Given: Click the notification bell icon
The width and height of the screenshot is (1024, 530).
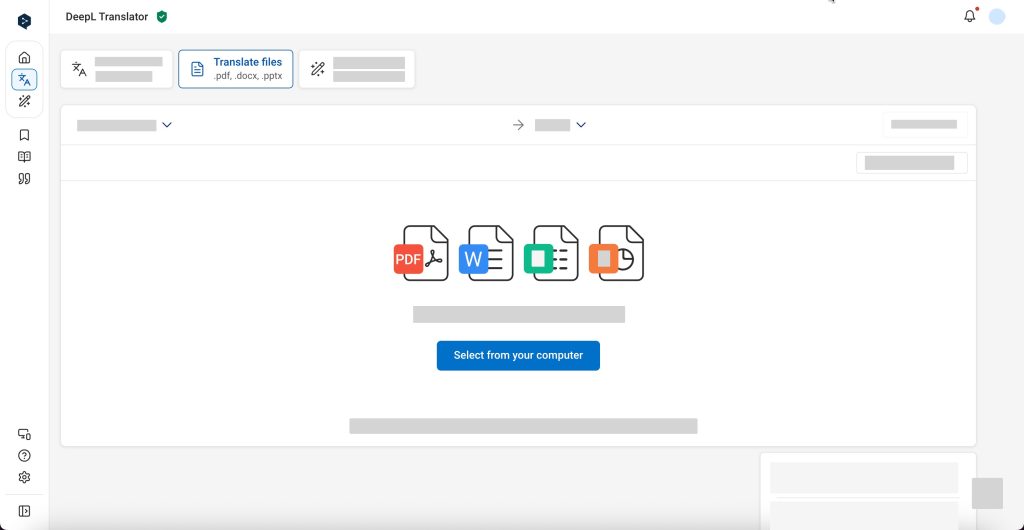Looking at the screenshot, I should click(x=969, y=17).
